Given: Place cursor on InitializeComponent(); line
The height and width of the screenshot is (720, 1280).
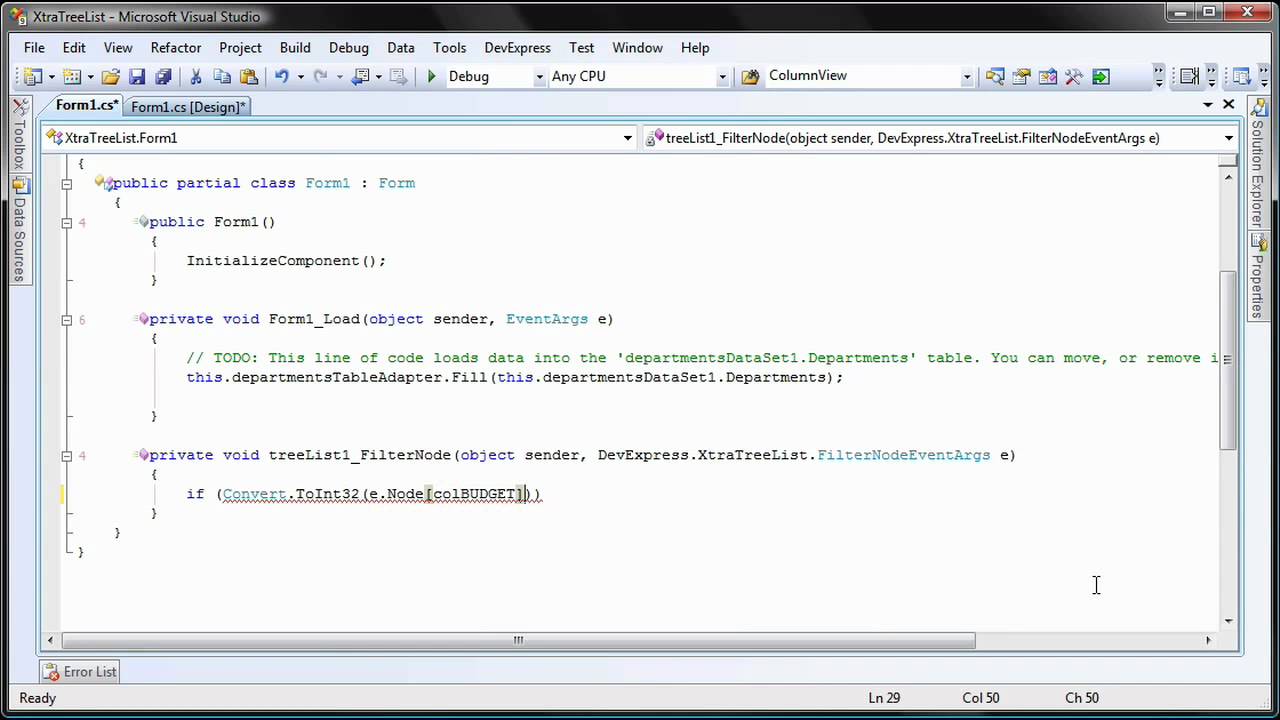Looking at the screenshot, I should (x=286, y=261).
